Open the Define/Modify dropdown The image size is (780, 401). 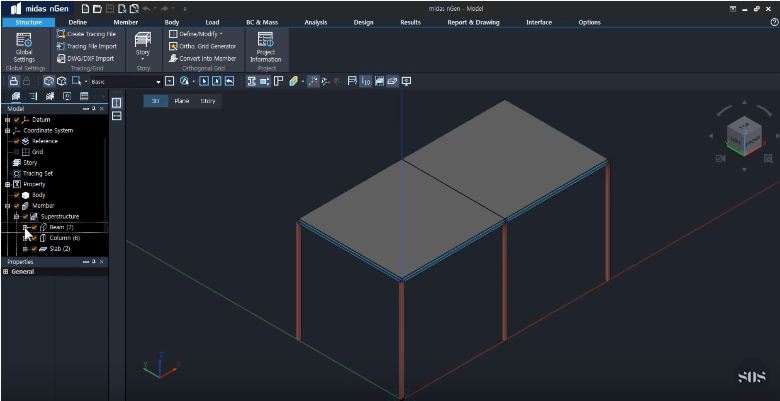pos(195,34)
